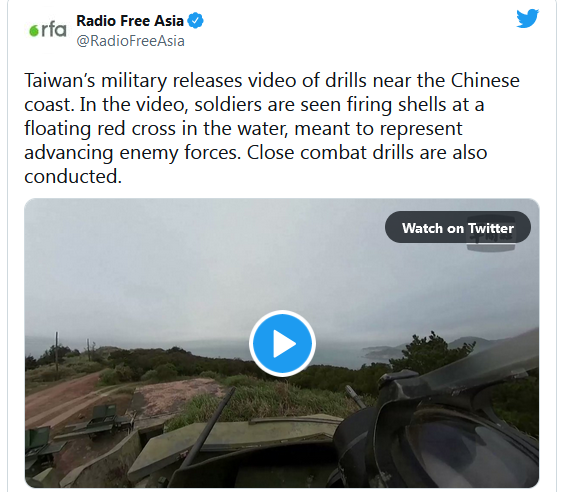Click the blue verified checkmark badge

click(x=196, y=21)
